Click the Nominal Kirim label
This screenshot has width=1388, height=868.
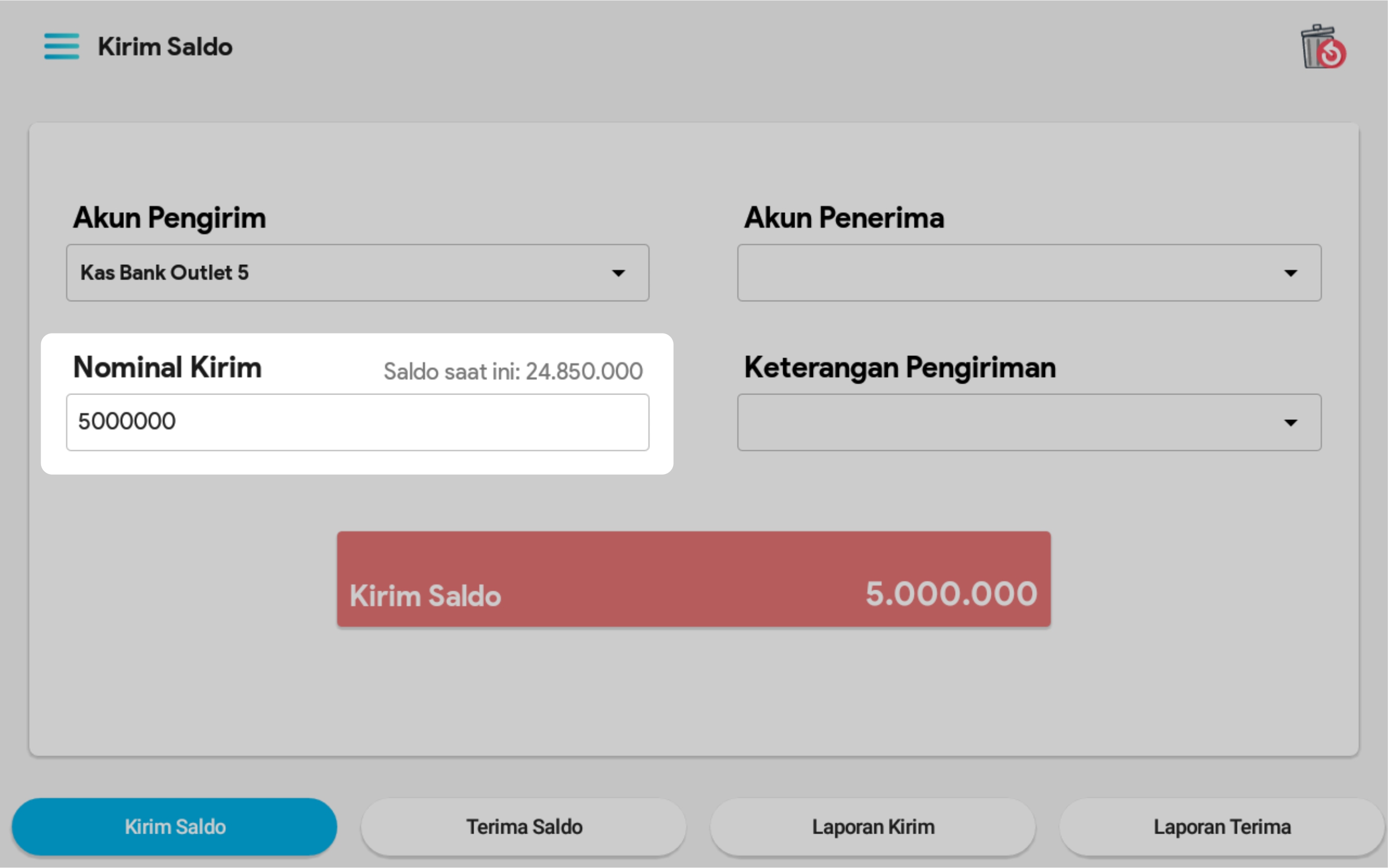coord(168,367)
